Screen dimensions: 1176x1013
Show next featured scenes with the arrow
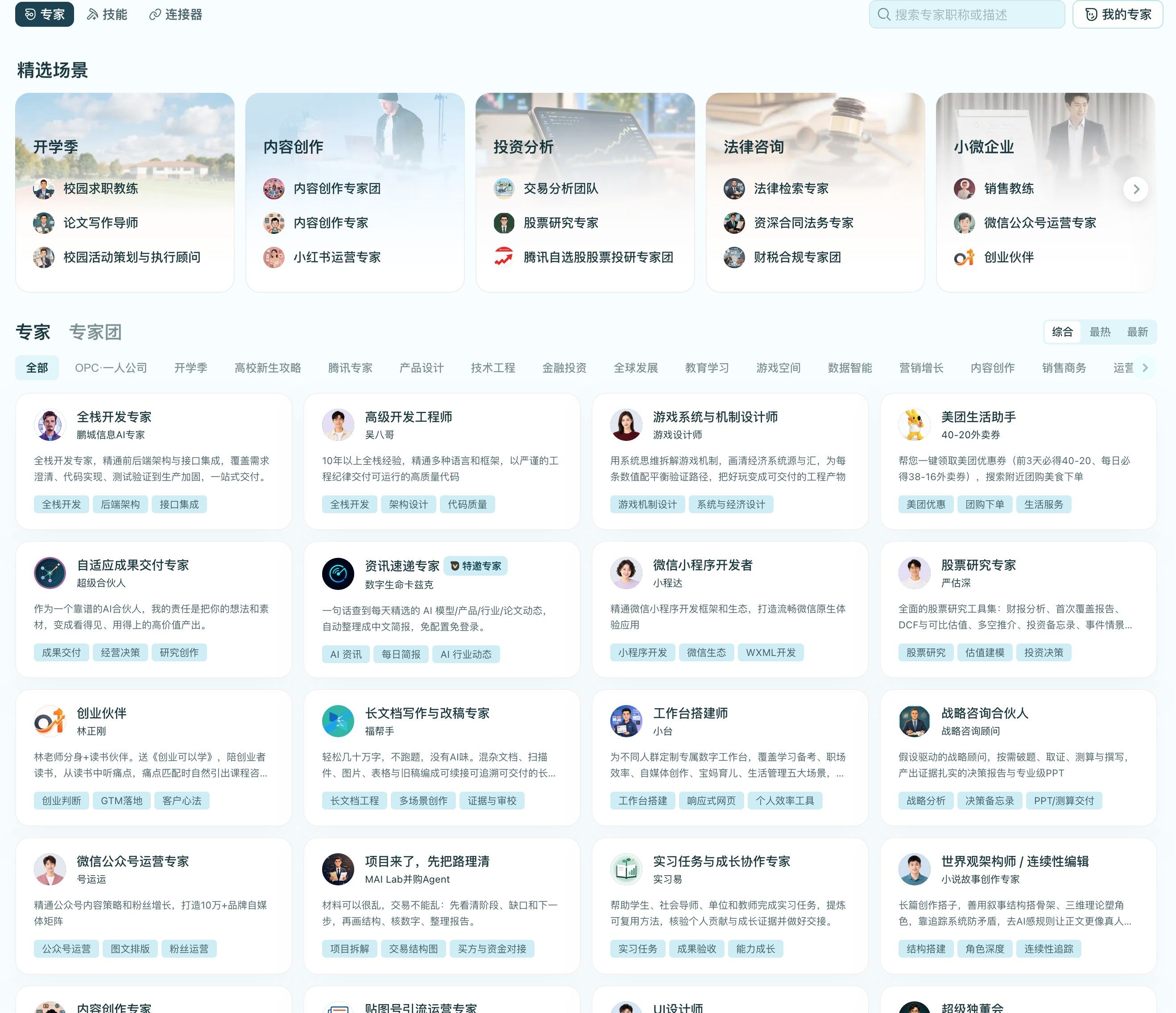pos(1136,189)
